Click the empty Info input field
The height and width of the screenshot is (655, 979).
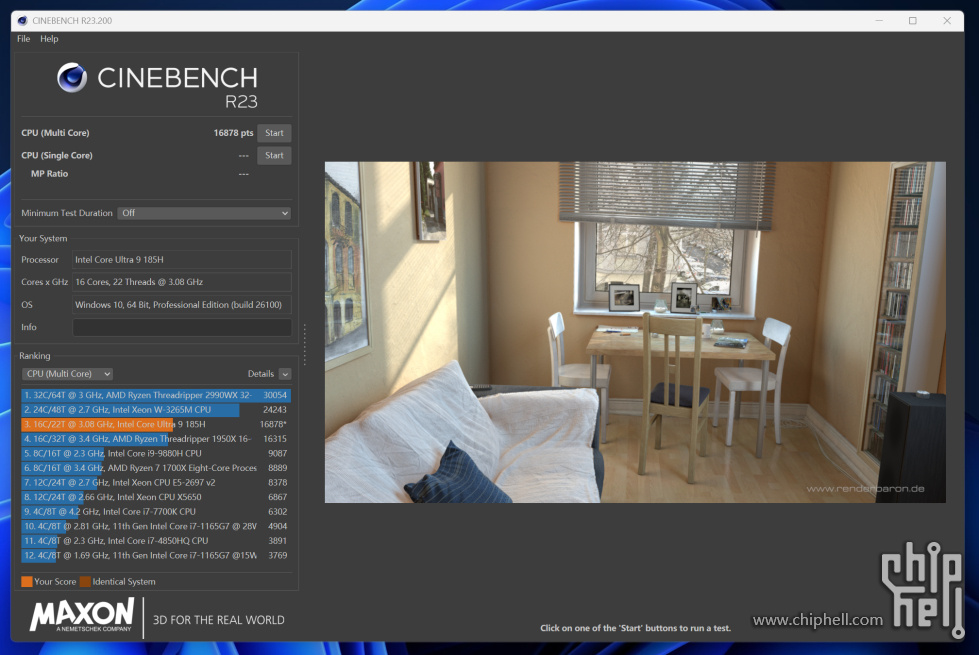[x=182, y=327]
